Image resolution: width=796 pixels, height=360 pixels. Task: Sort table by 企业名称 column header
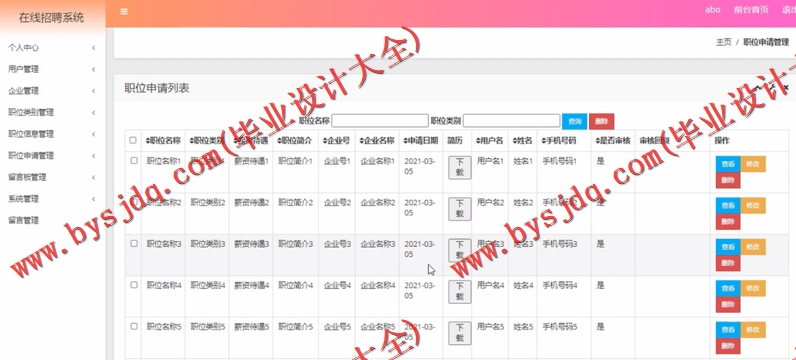point(377,140)
